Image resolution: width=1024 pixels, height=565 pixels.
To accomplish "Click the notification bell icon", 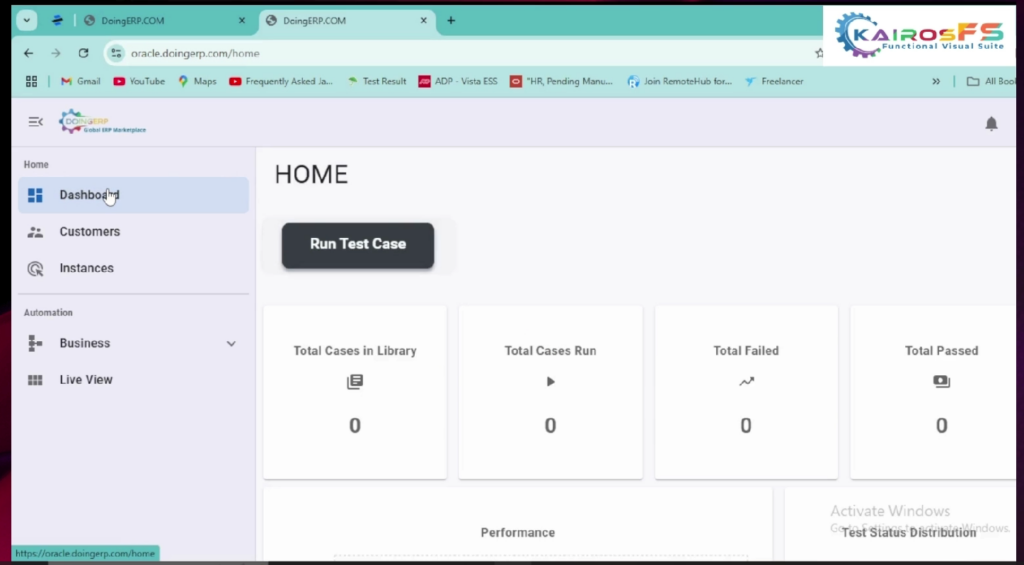I will point(991,123).
